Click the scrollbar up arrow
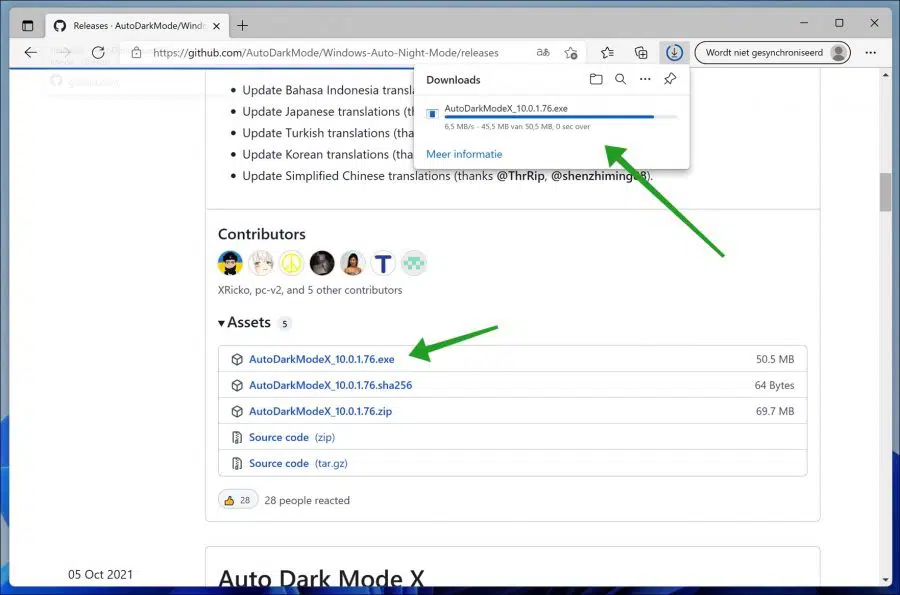The width and height of the screenshot is (900, 595). tap(885, 75)
